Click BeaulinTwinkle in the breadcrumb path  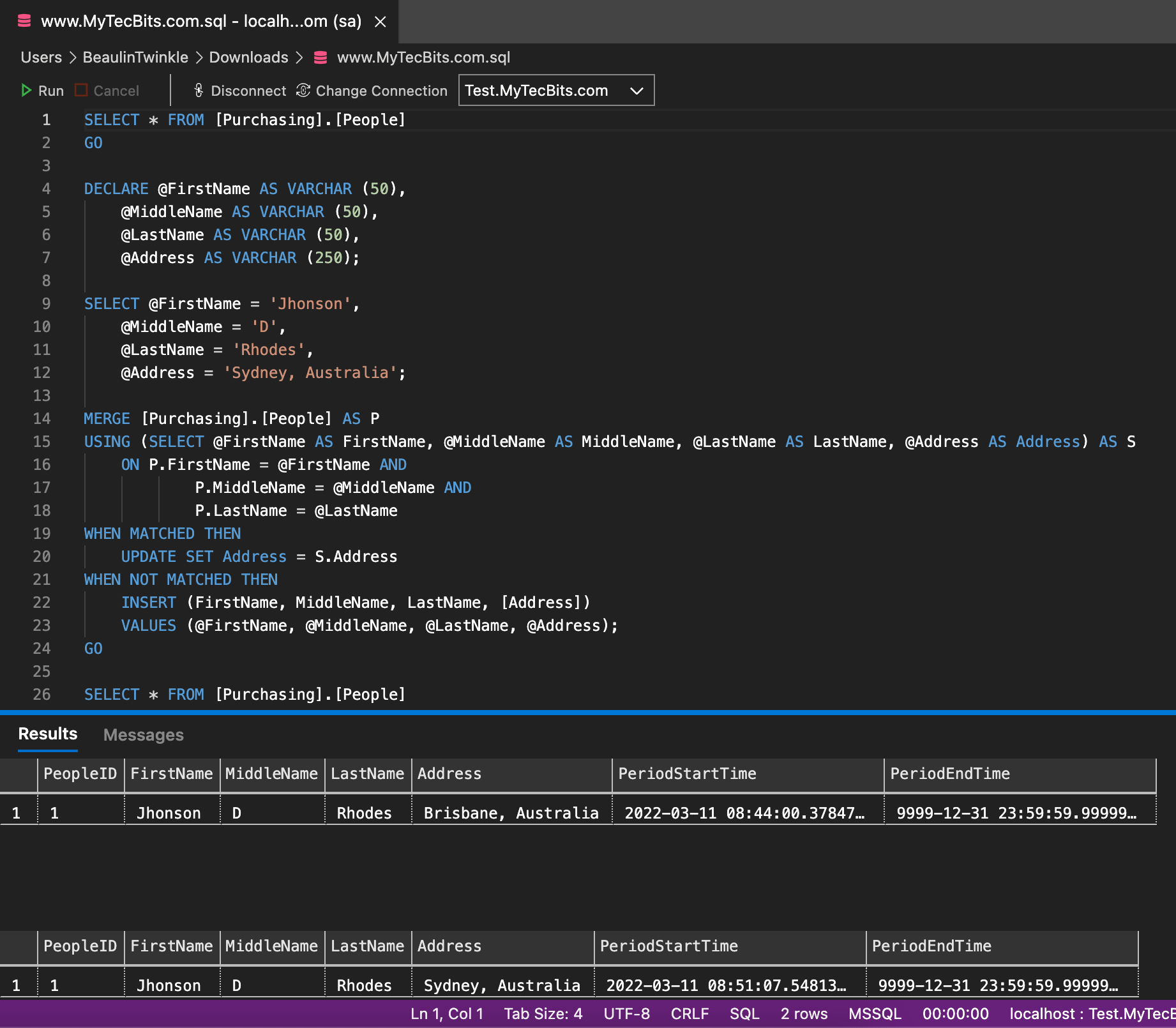[x=135, y=57]
